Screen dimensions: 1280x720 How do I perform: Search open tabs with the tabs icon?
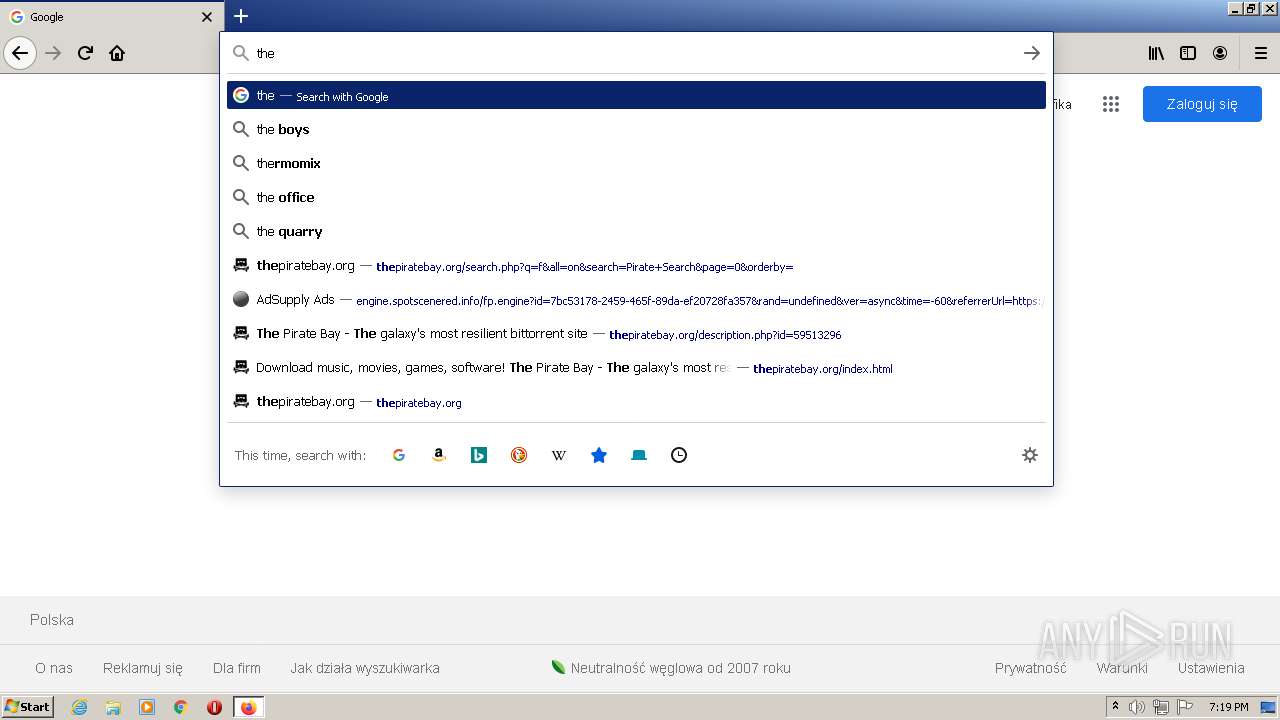(x=639, y=455)
